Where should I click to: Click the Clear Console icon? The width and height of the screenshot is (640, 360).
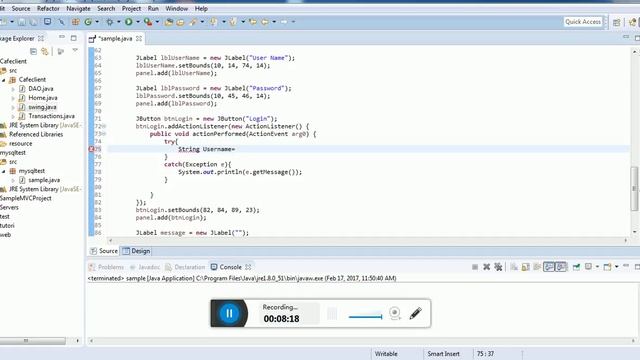point(514,267)
